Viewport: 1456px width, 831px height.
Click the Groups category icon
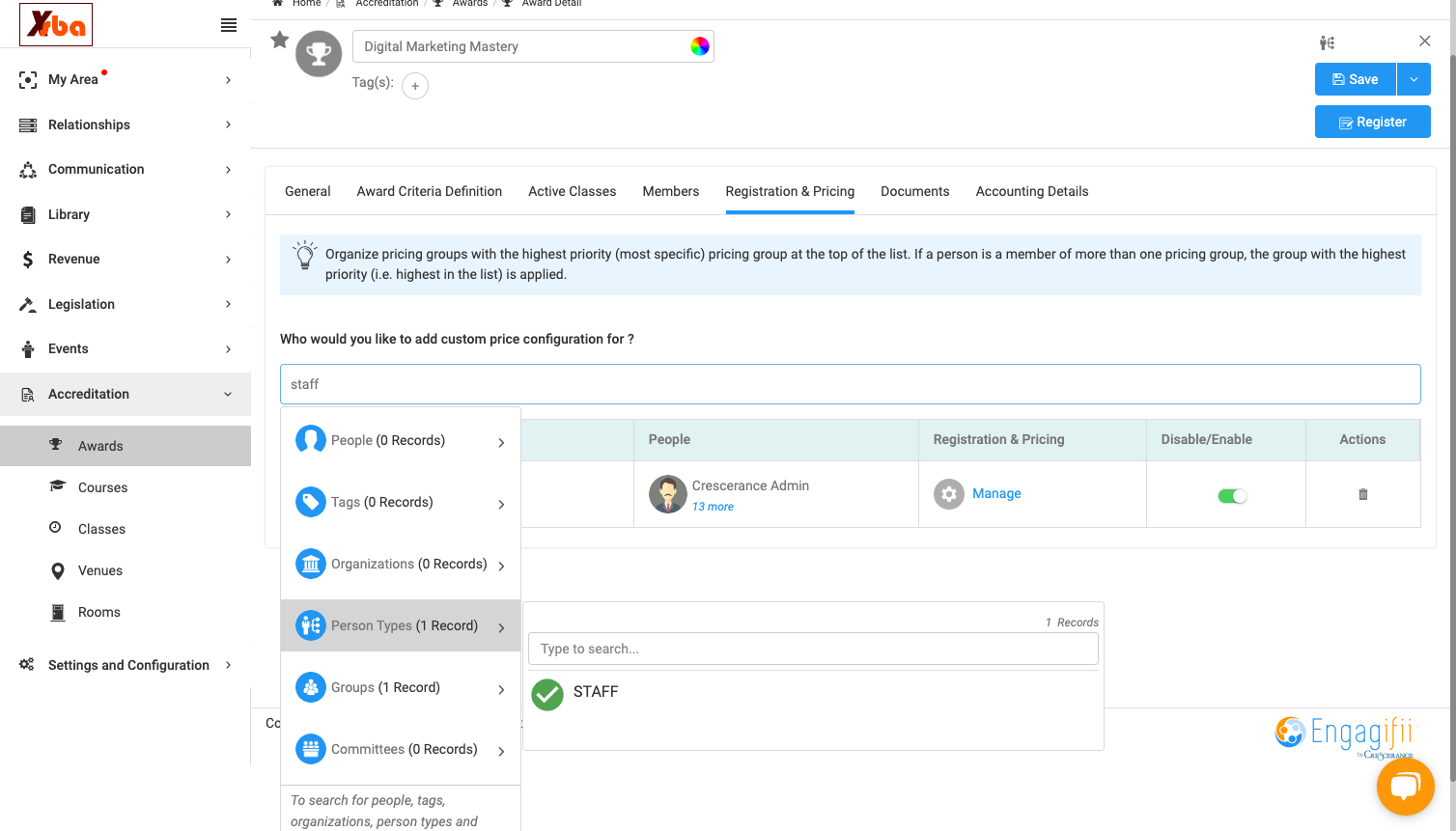tap(311, 687)
